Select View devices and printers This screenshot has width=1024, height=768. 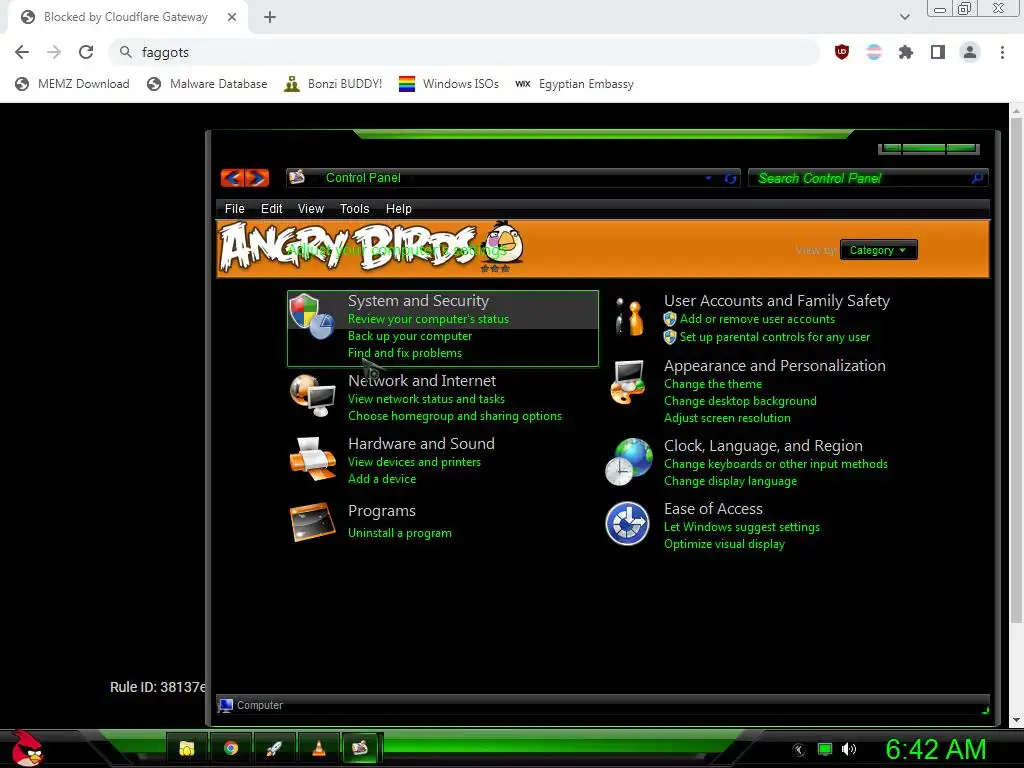tap(414, 462)
